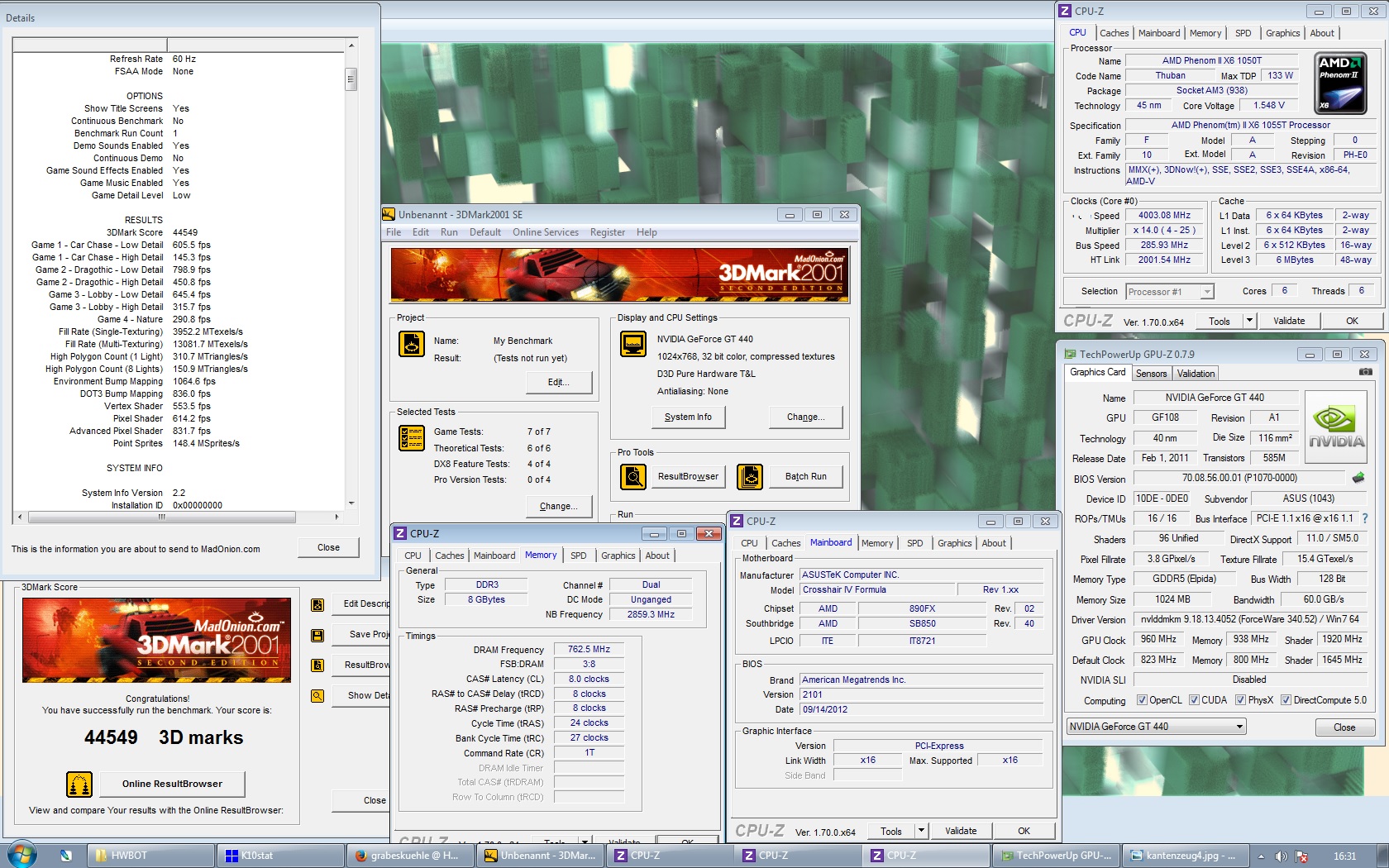Click the Project icon in 3DMark2001 window

click(x=411, y=343)
